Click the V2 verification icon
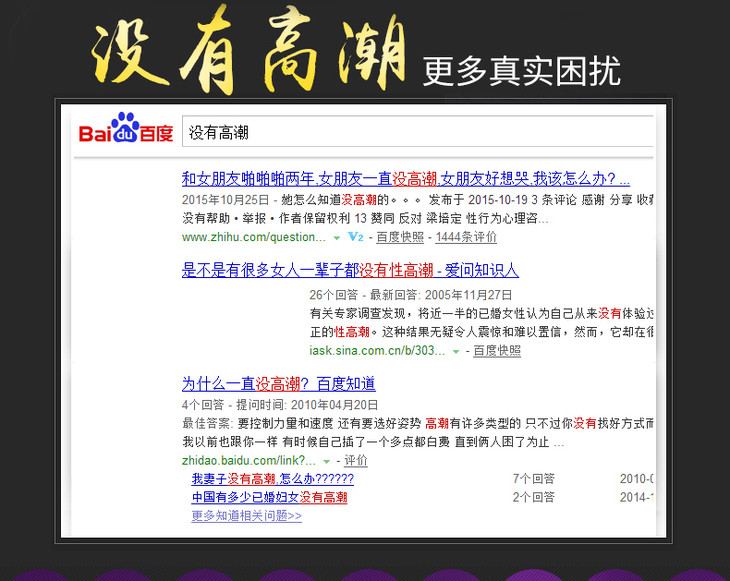730x581 pixels. 355,237
